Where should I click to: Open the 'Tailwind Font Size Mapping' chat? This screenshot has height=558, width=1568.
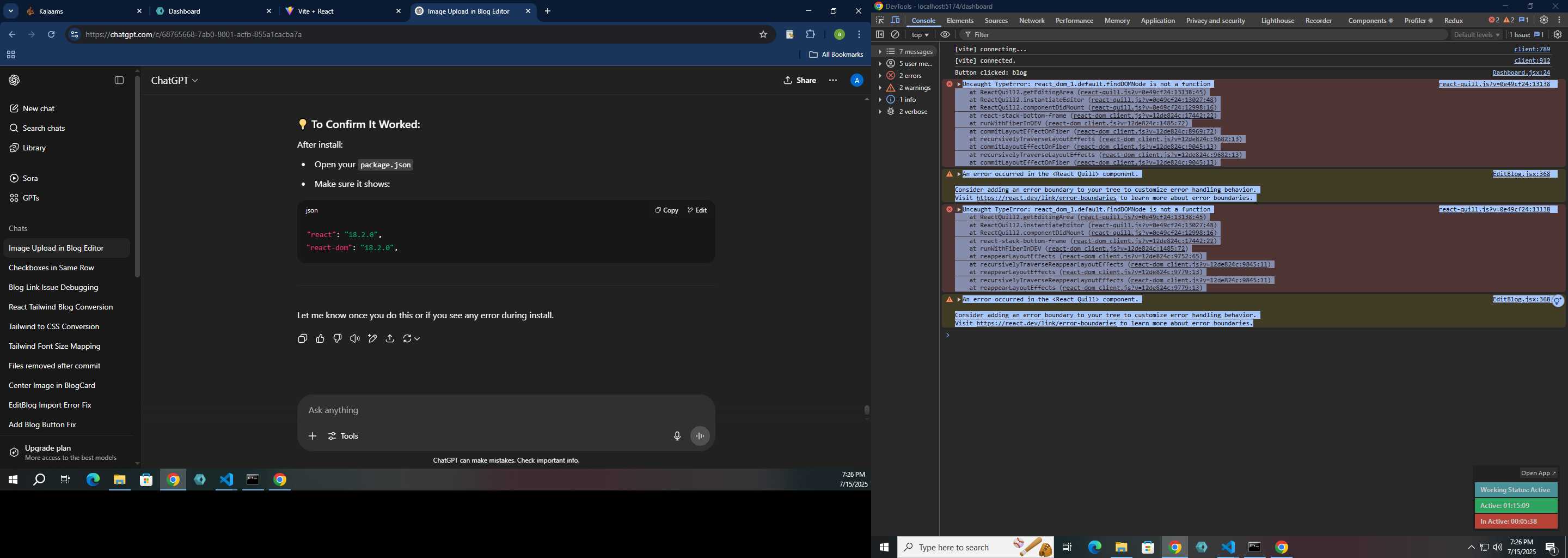(55, 346)
